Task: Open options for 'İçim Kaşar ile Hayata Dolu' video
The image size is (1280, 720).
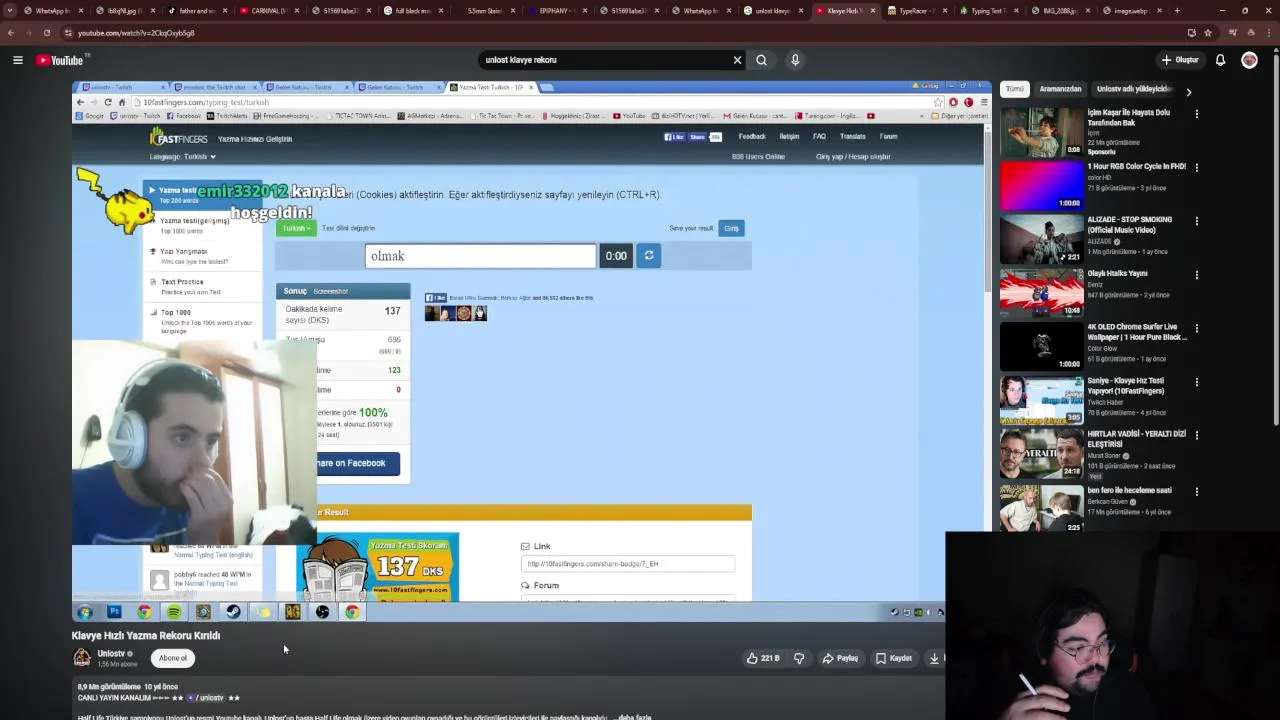Action: point(1196,113)
